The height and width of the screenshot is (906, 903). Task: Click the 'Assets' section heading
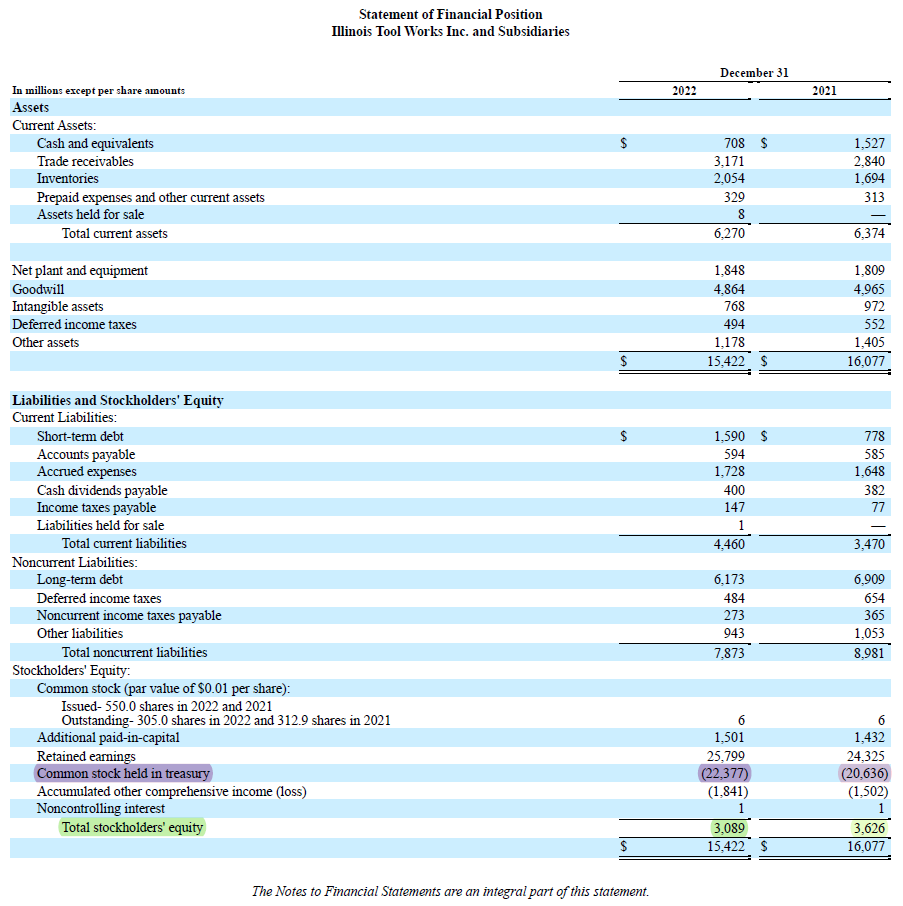coord(31,107)
